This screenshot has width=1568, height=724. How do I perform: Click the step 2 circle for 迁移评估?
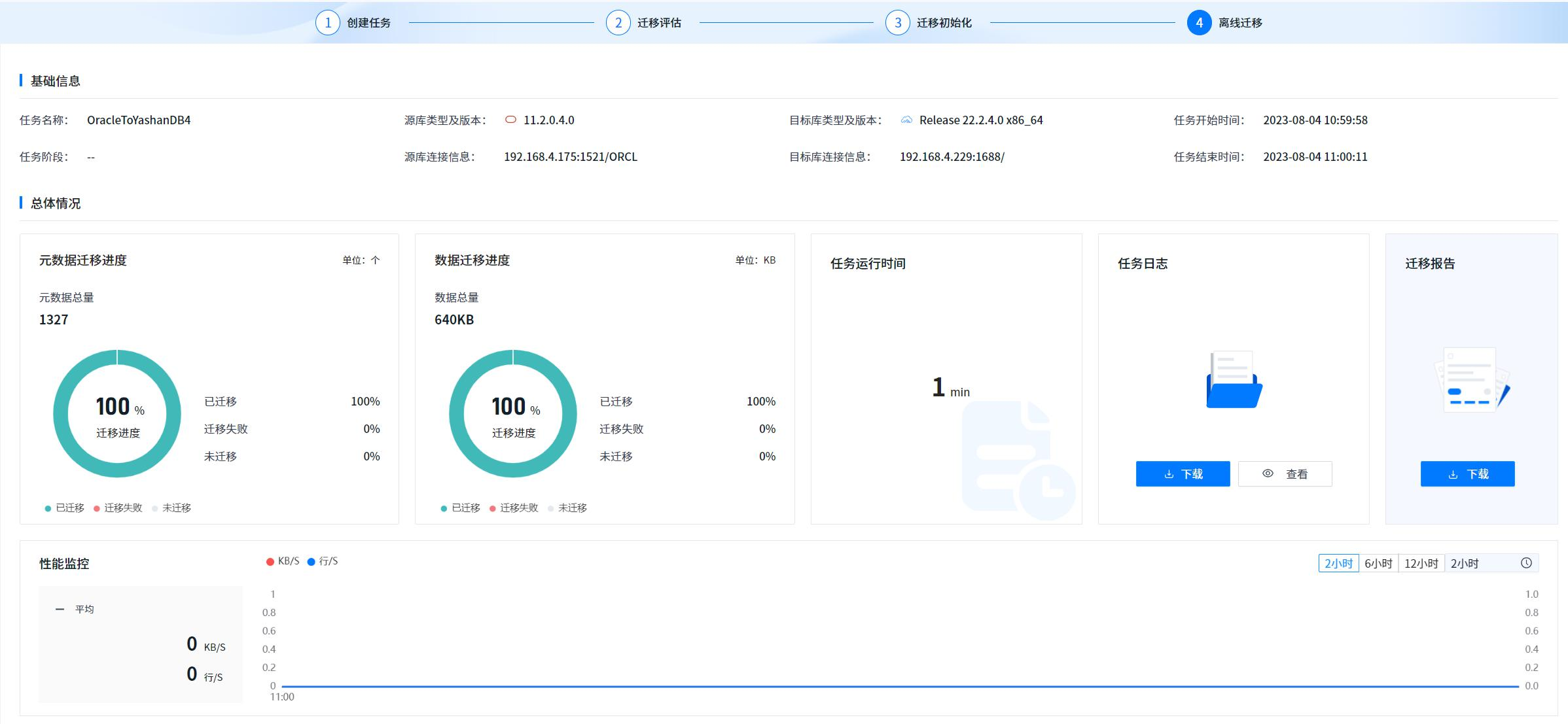pos(618,23)
